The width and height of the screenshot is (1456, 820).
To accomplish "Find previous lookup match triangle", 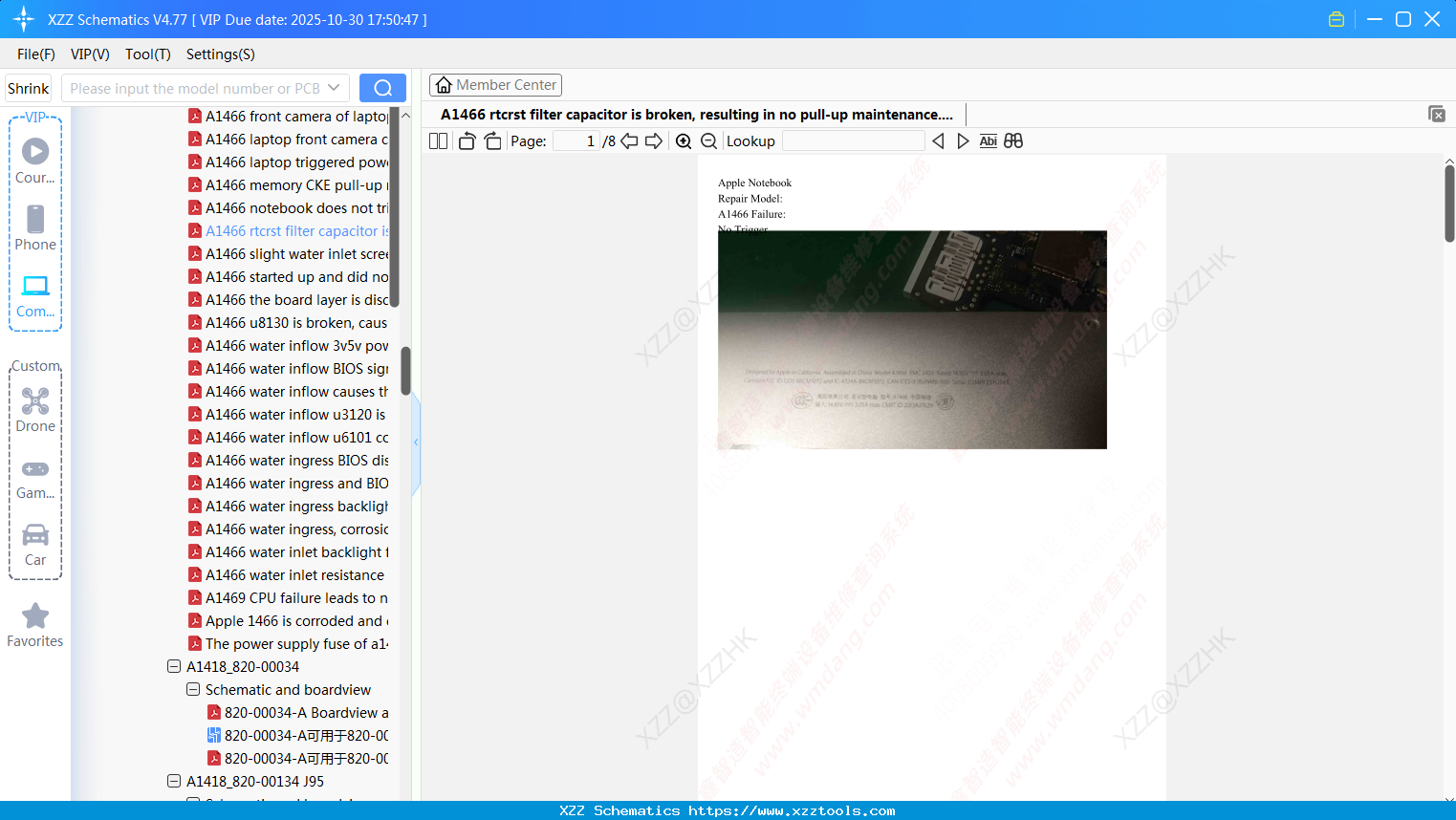I will (938, 140).
